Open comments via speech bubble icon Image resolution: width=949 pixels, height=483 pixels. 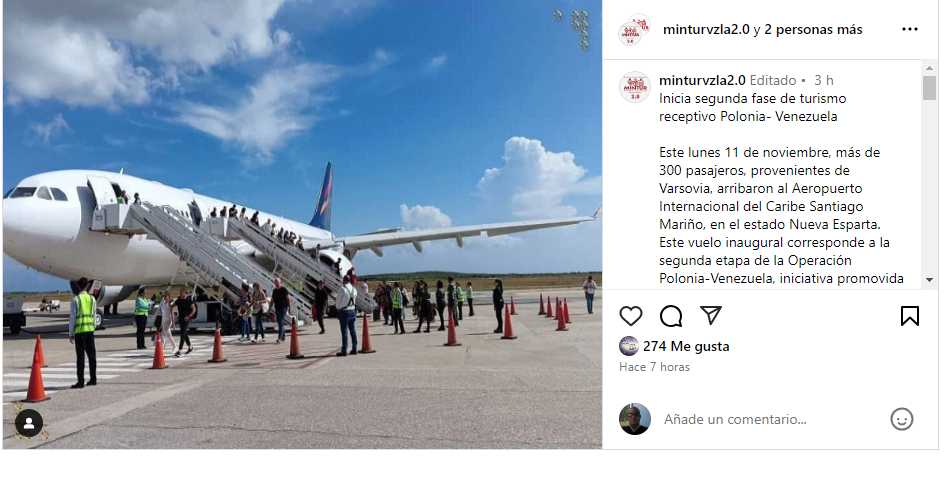pos(671,316)
